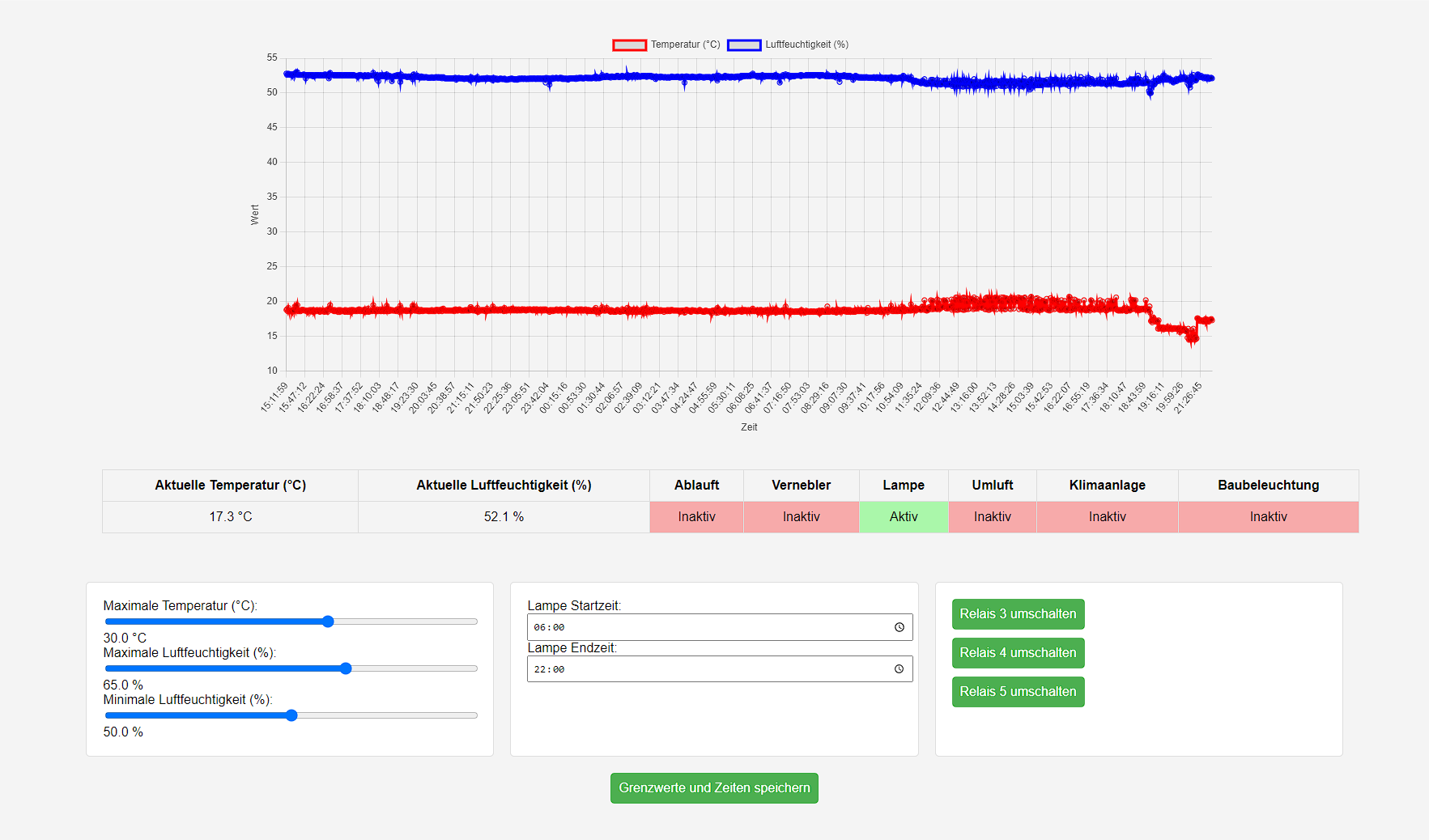The image size is (1429, 840).
Task: Click the Umluft Inaktiv status cell
Action: (992, 517)
